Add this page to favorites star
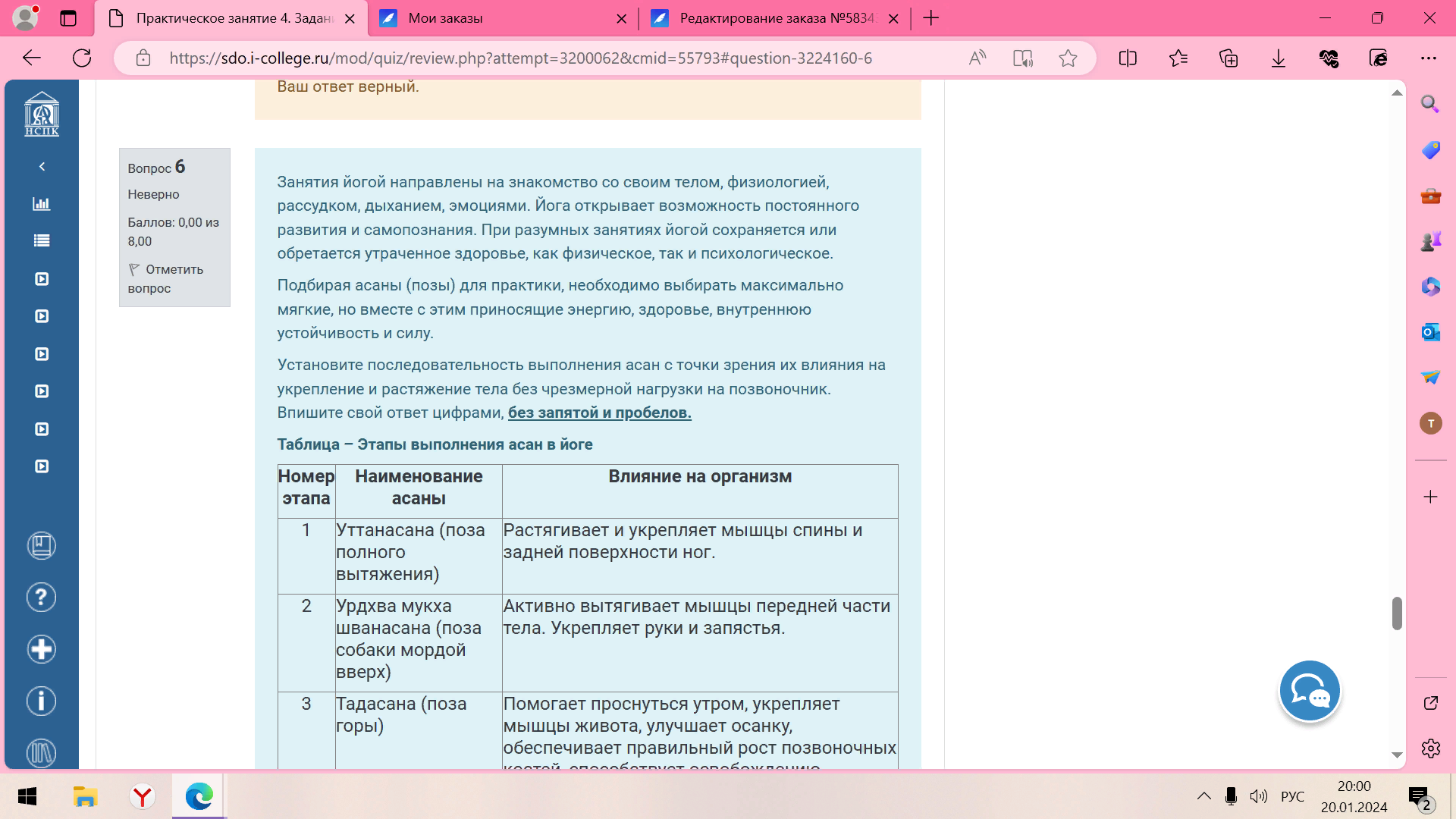Screen dimensions: 1456x819 click(x=1068, y=58)
